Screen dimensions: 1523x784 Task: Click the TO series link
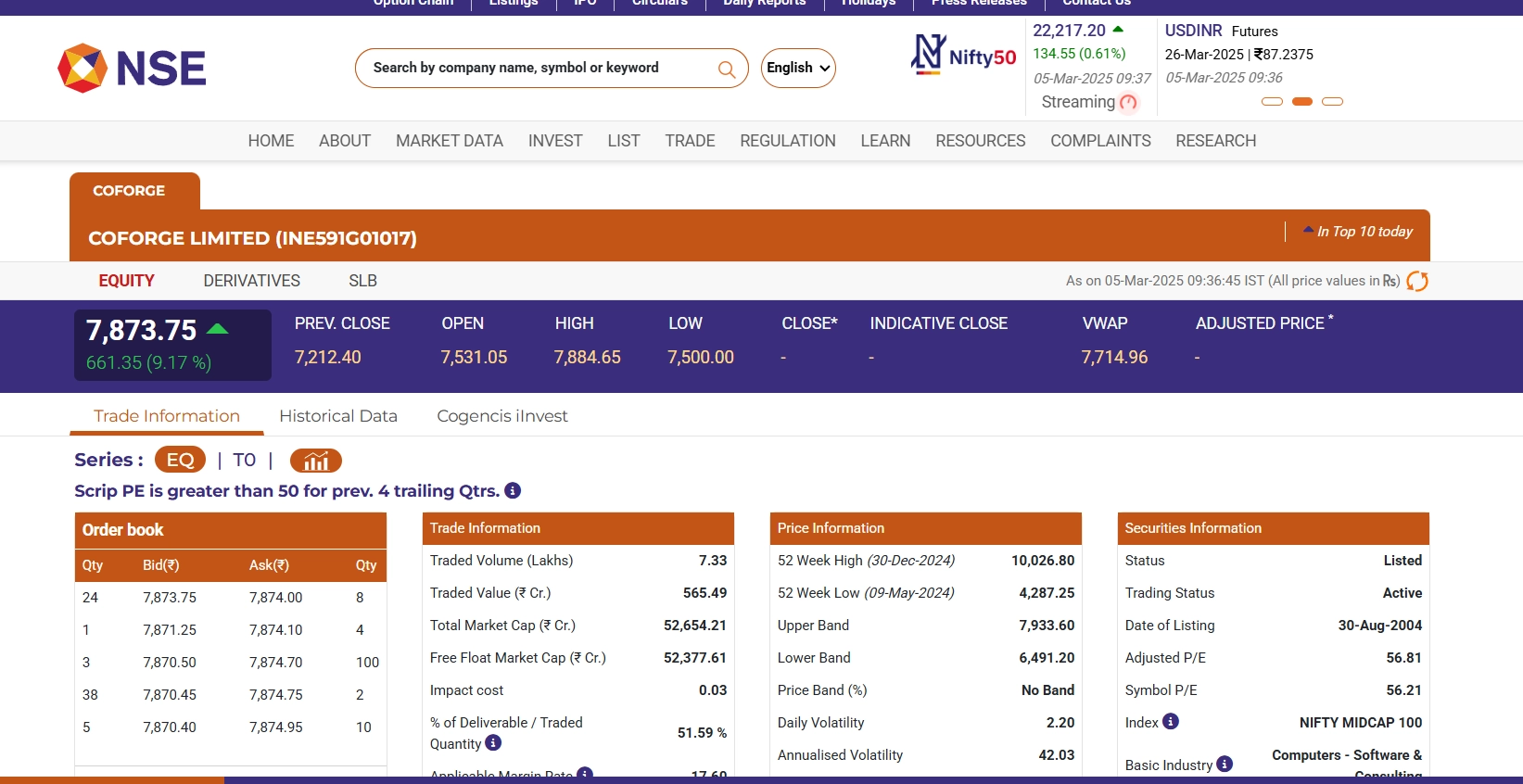coord(244,461)
